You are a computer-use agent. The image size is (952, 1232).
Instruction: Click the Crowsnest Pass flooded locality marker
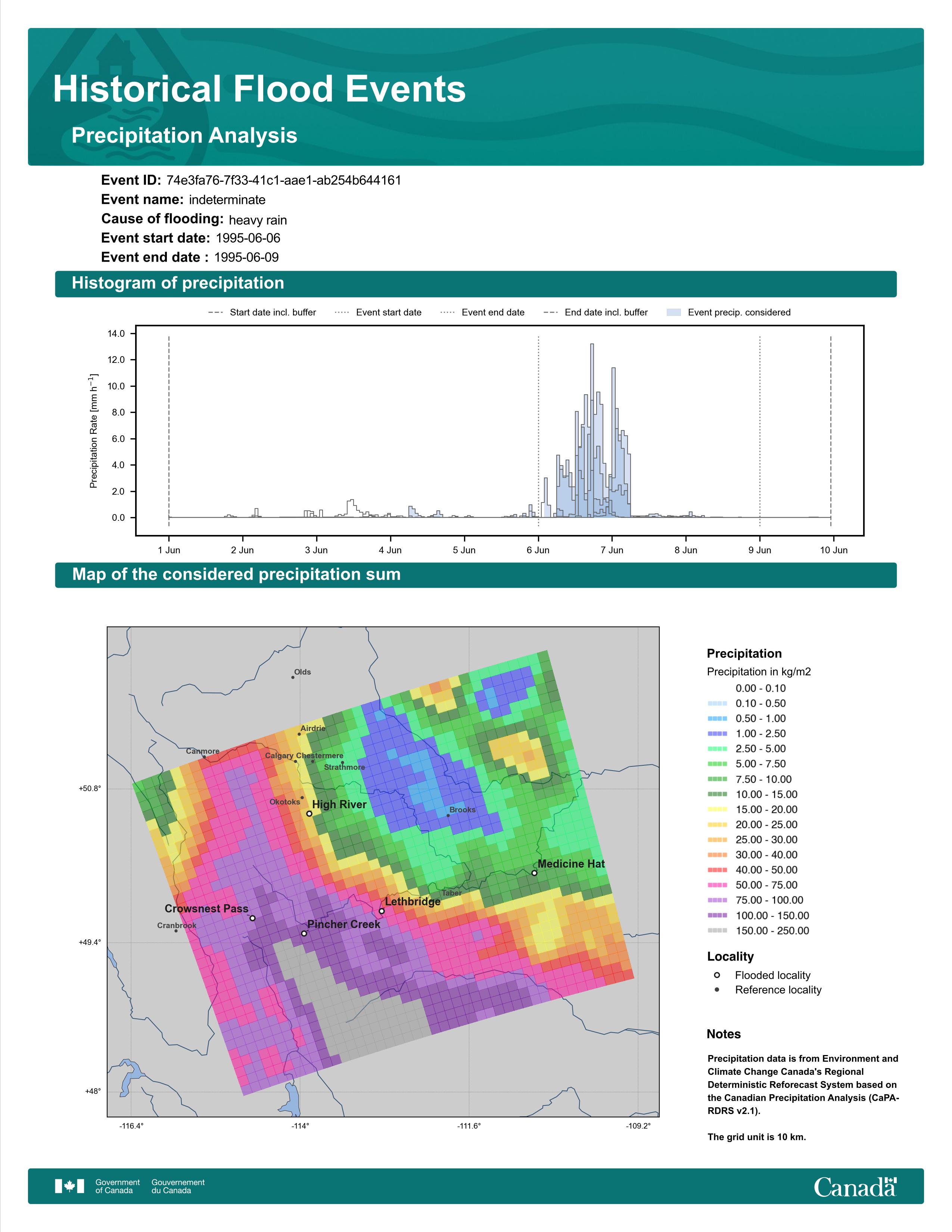pyautogui.click(x=253, y=918)
